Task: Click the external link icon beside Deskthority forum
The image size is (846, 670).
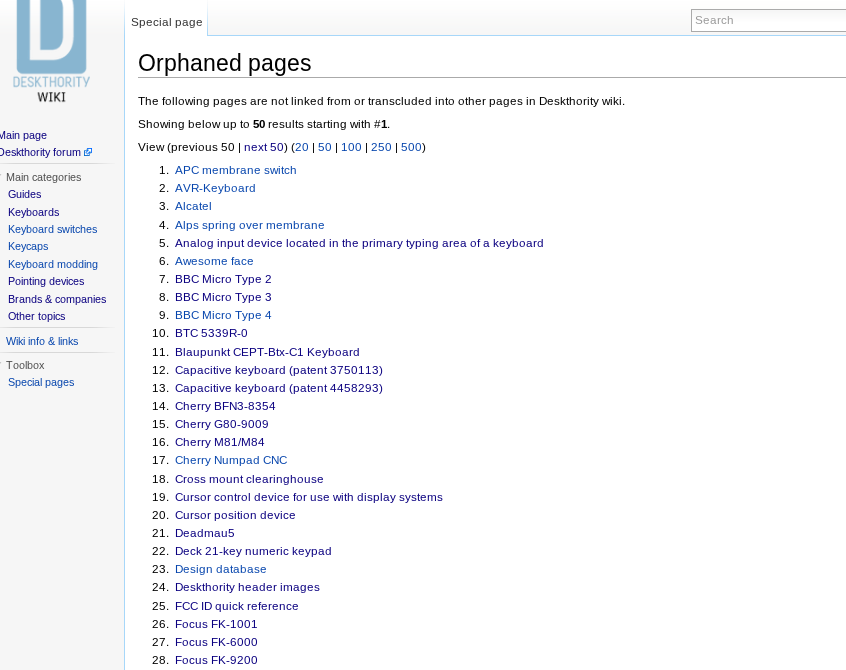Action: pyautogui.click(x=88, y=153)
